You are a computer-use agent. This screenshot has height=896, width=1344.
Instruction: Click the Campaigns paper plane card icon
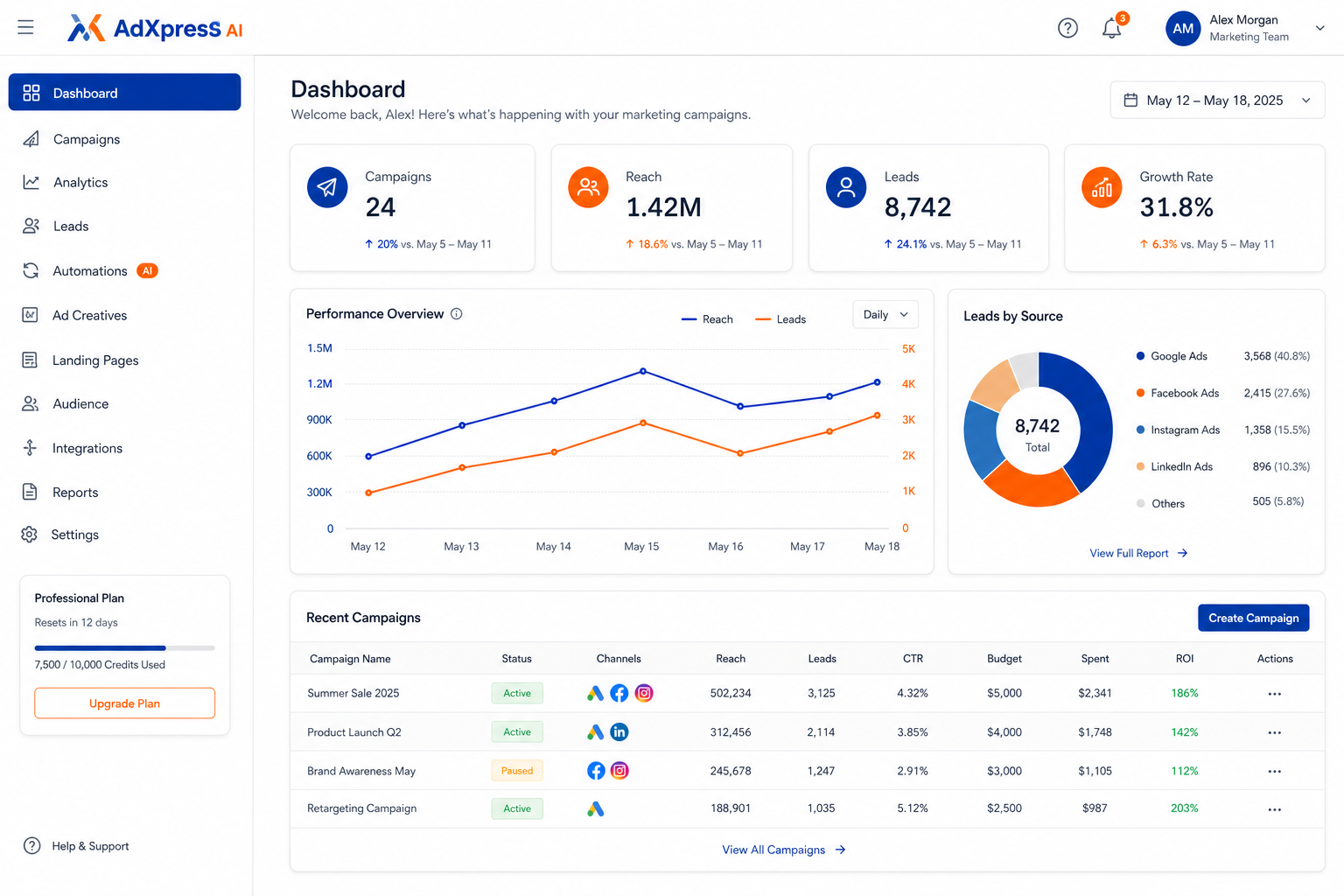click(x=327, y=187)
